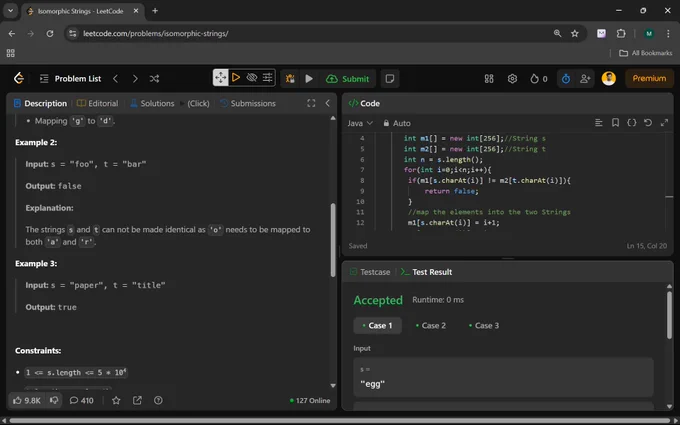Start the debugger with the bug icon

click(x=290, y=78)
